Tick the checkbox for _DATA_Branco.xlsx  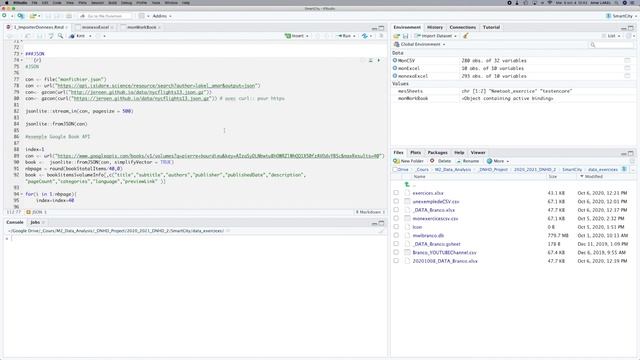(396, 210)
